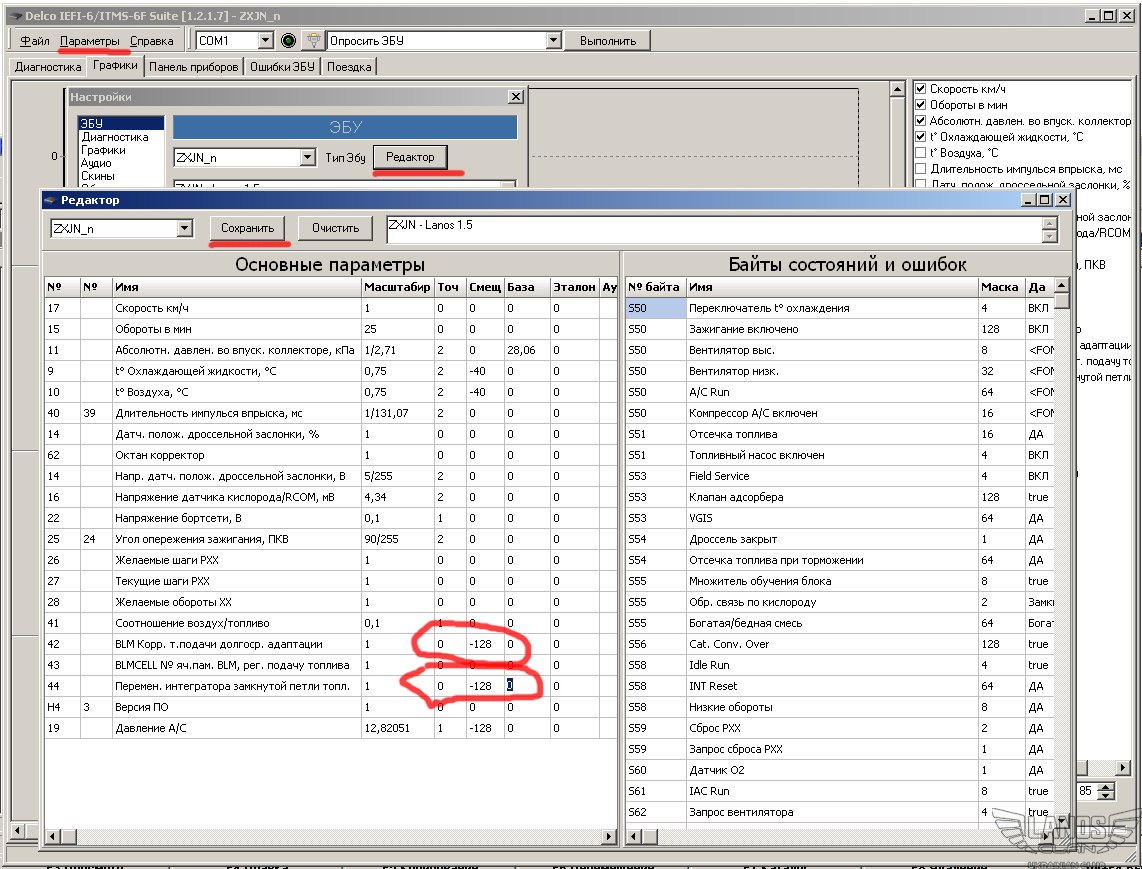The image size is (1142, 869).
Task: Click the Сохранить button
Action: coord(248,228)
